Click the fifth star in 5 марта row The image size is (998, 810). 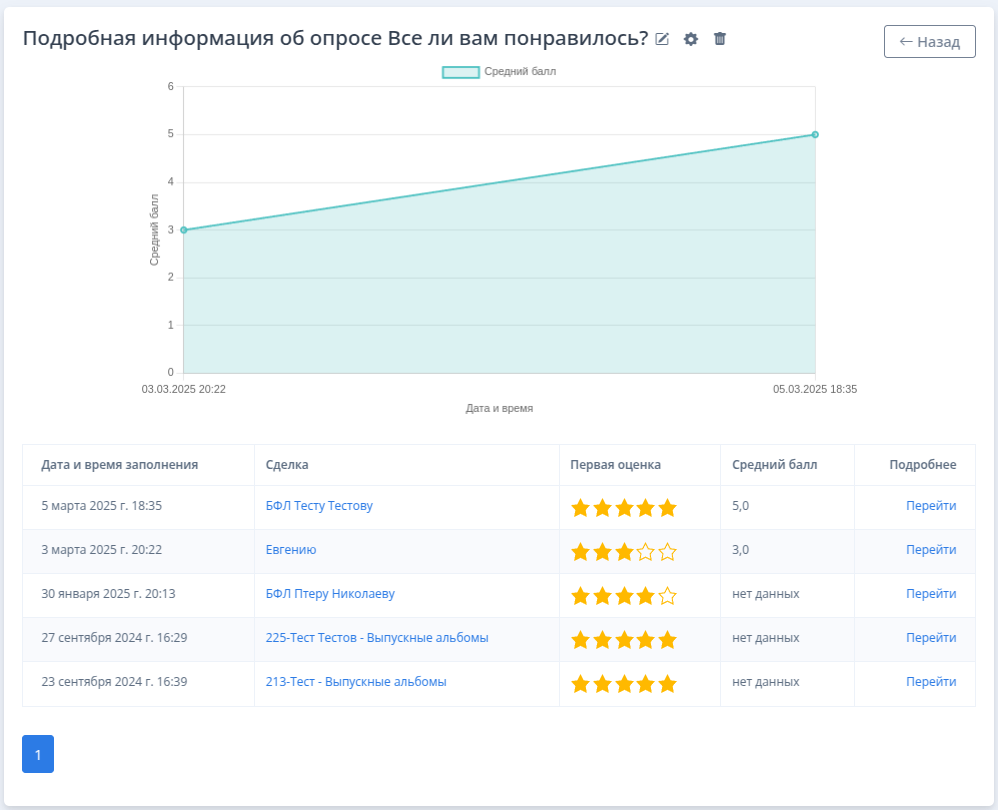tap(668, 508)
